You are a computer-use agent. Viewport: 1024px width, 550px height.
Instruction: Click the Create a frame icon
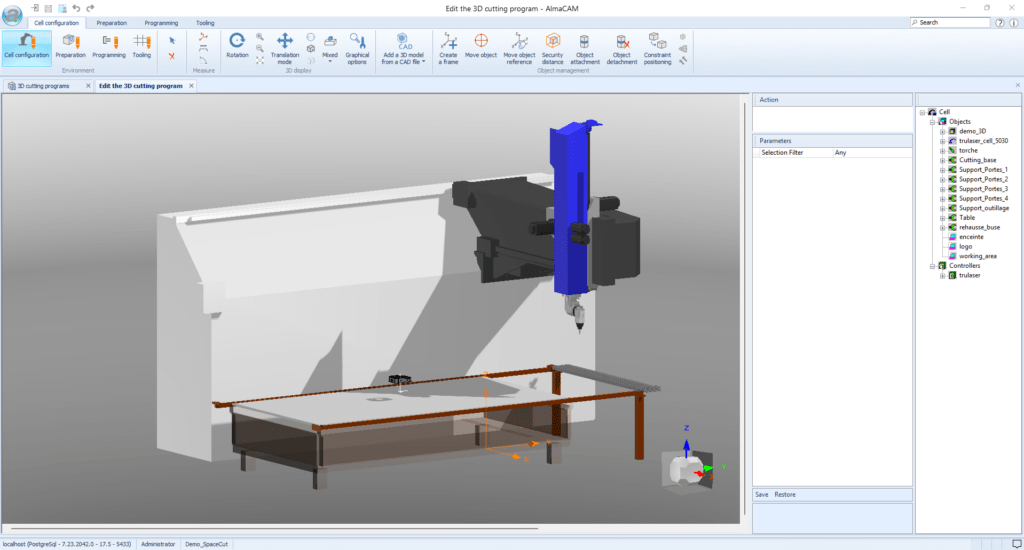coord(448,41)
